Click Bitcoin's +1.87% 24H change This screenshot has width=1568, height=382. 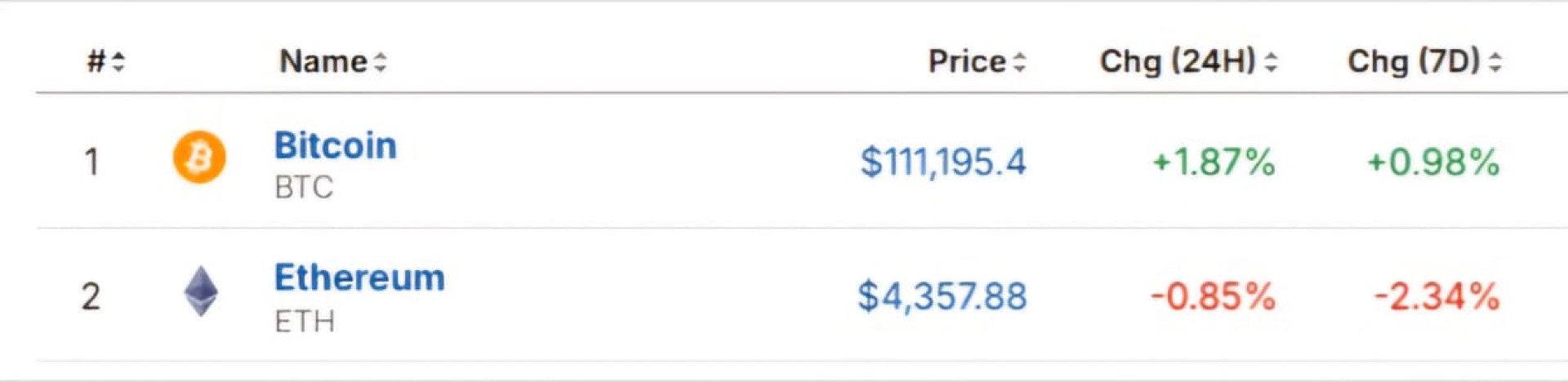tap(1214, 162)
